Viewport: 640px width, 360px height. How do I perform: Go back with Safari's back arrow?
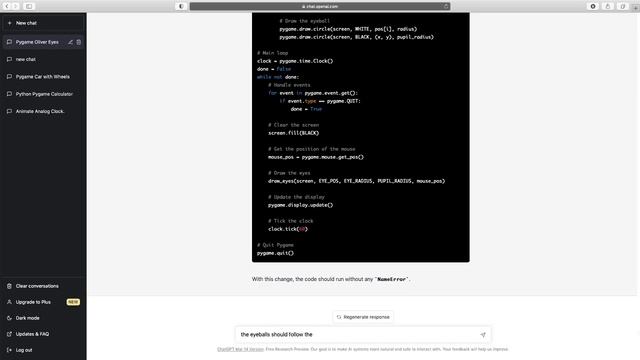point(7,6)
